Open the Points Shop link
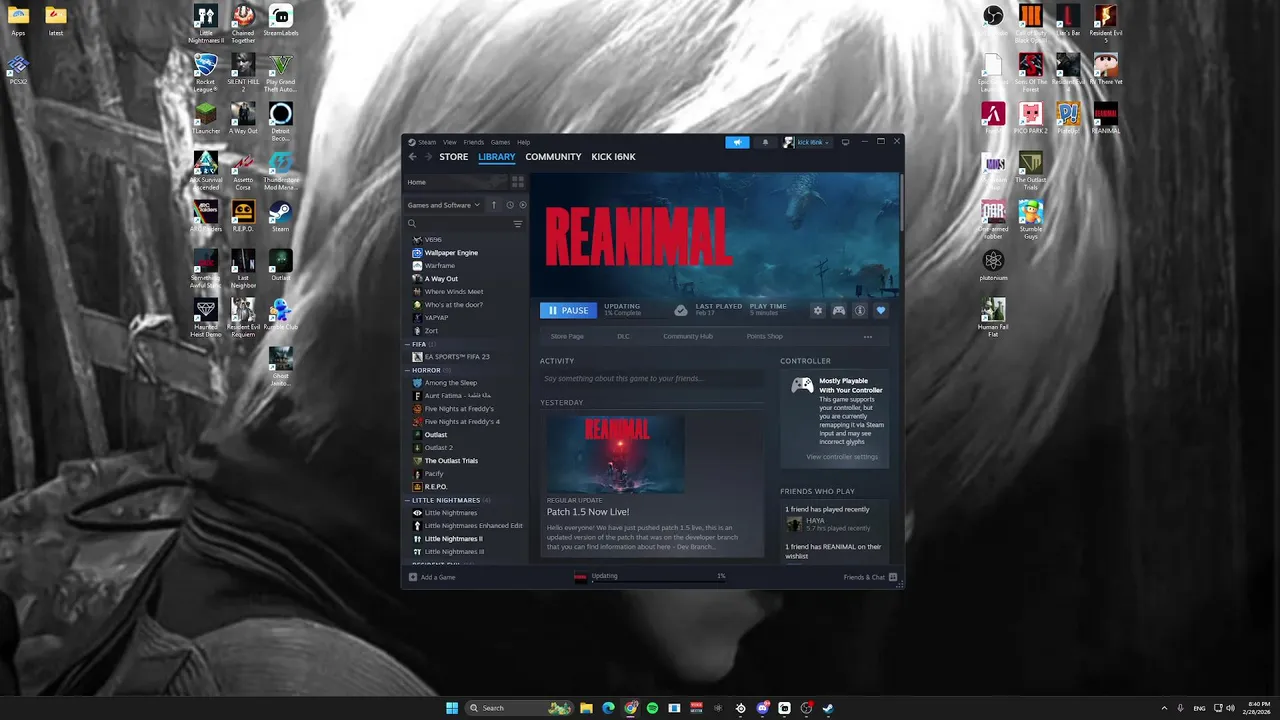1280x720 pixels. (764, 336)
